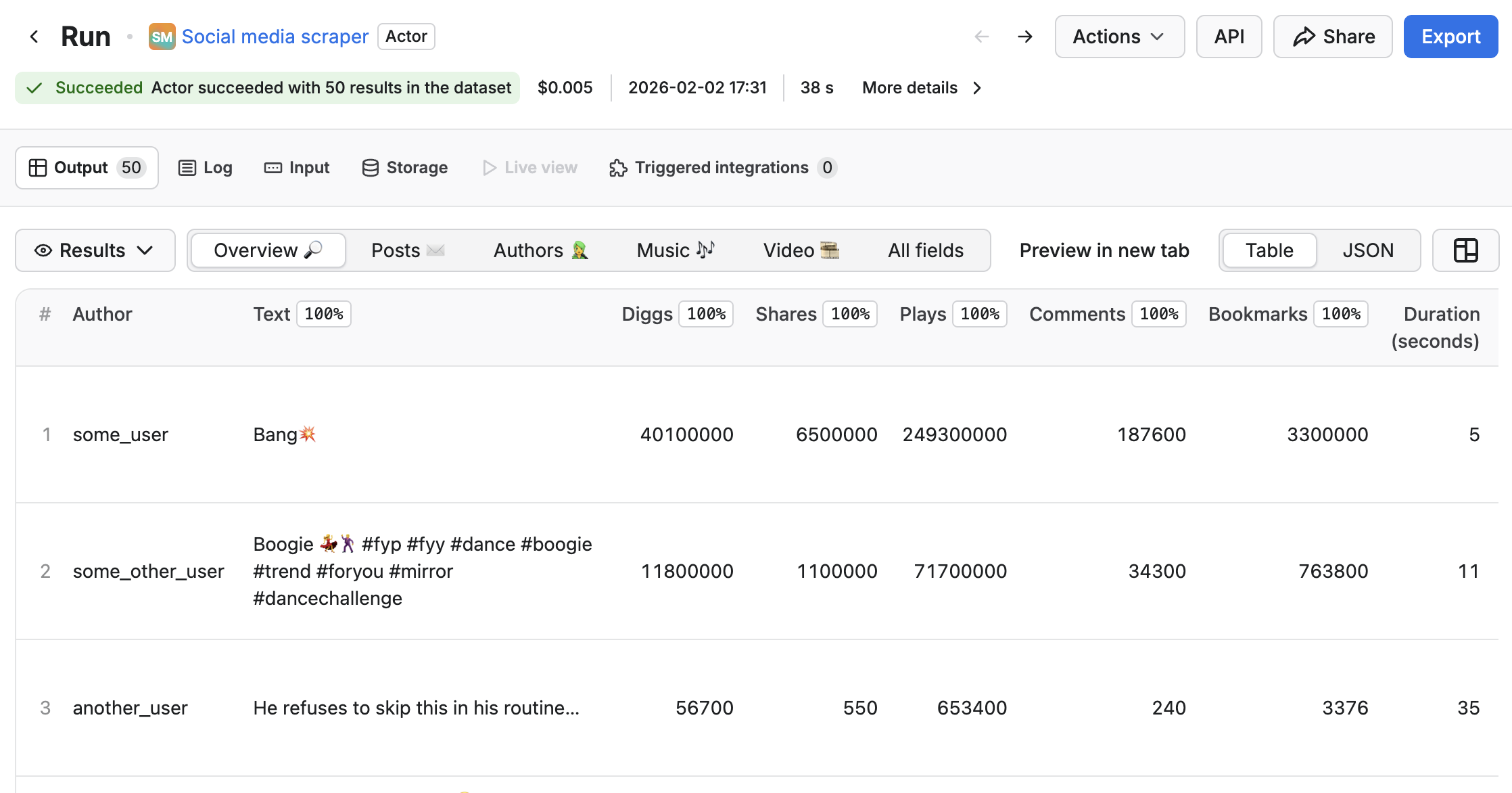Screen dimensions: 1512x793
Task: Expand More details chevron
Action: (976, 88)
